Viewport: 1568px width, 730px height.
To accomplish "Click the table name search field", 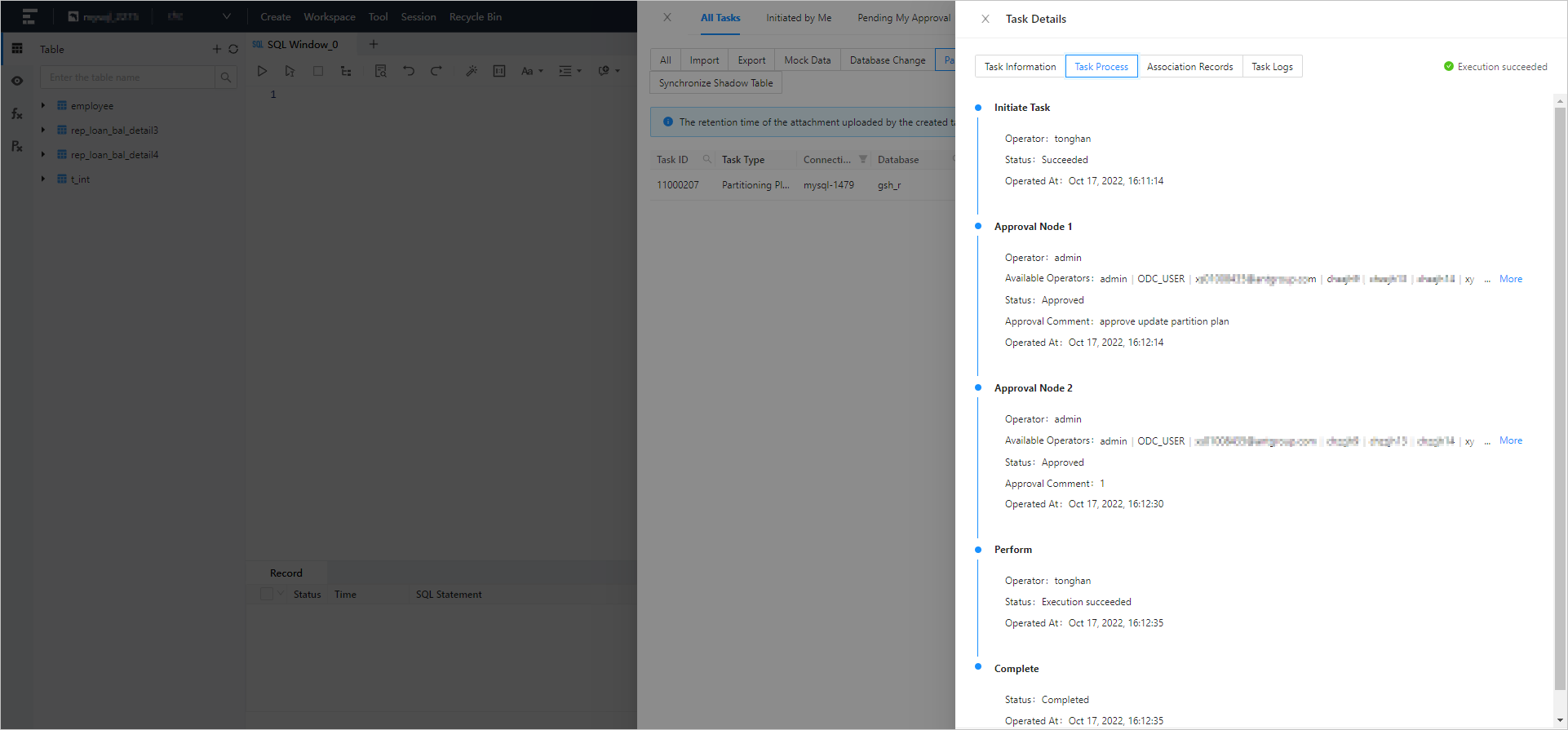I will 127,77.
